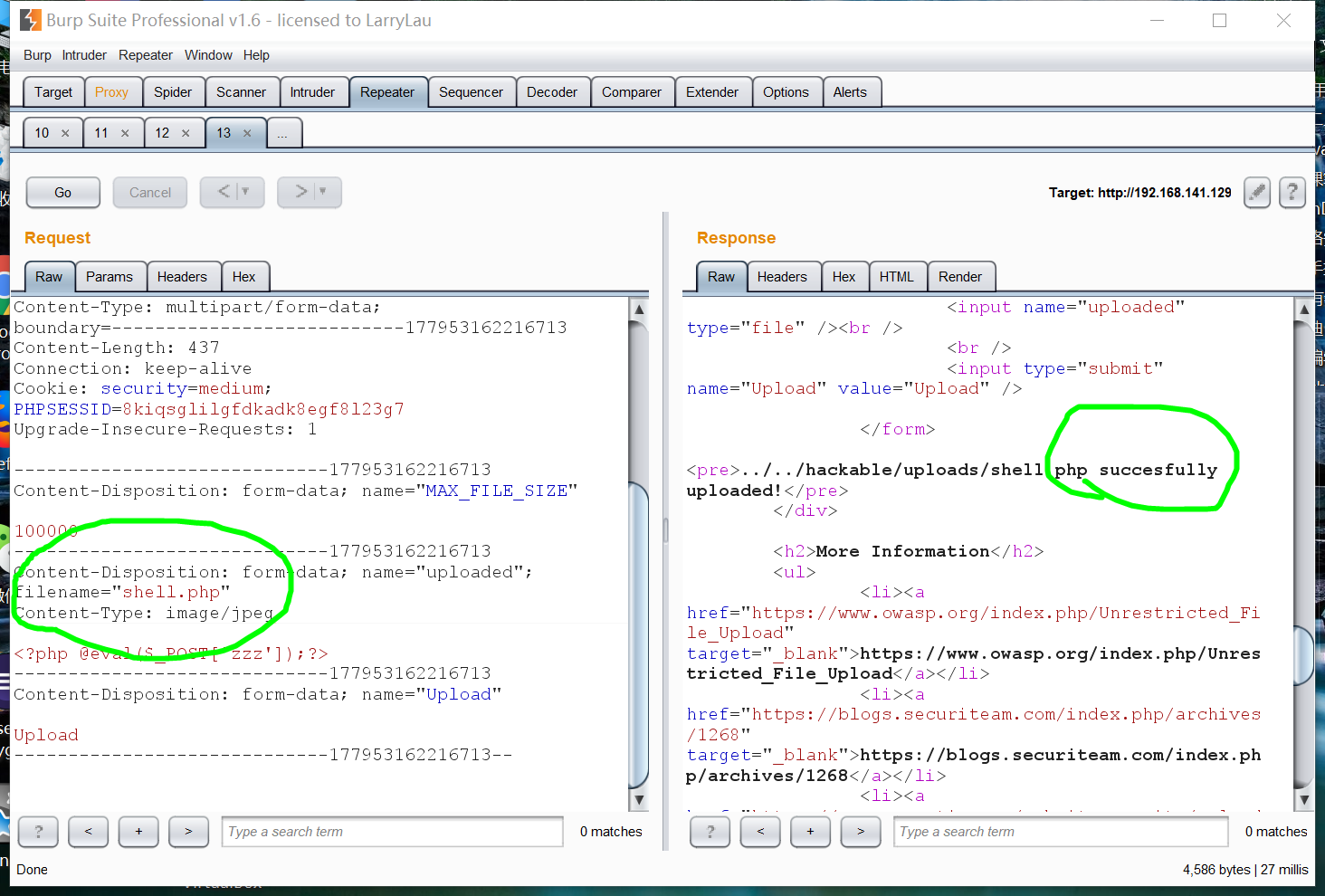Edit target with the pencil icon
This screenshot has width=1325, height=896.
point(1257,192)
